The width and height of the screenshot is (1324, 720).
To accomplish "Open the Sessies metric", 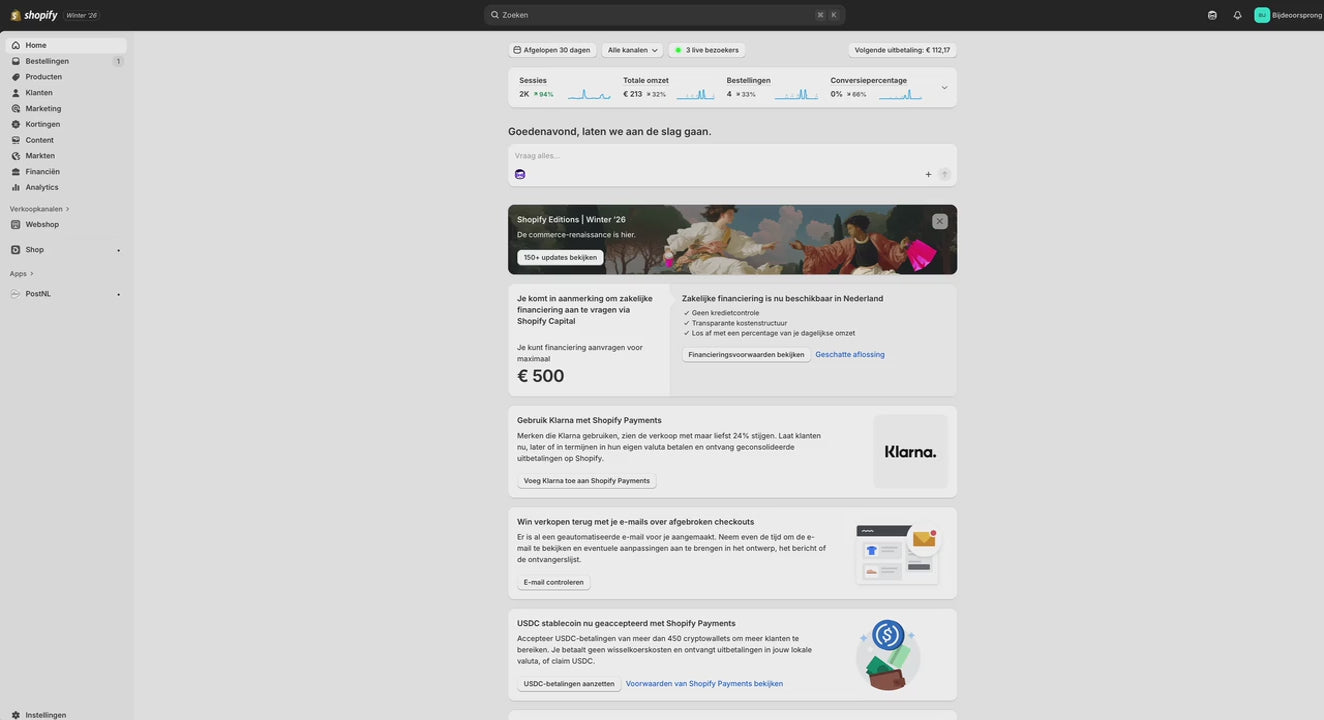I will (x=565, y=87).
